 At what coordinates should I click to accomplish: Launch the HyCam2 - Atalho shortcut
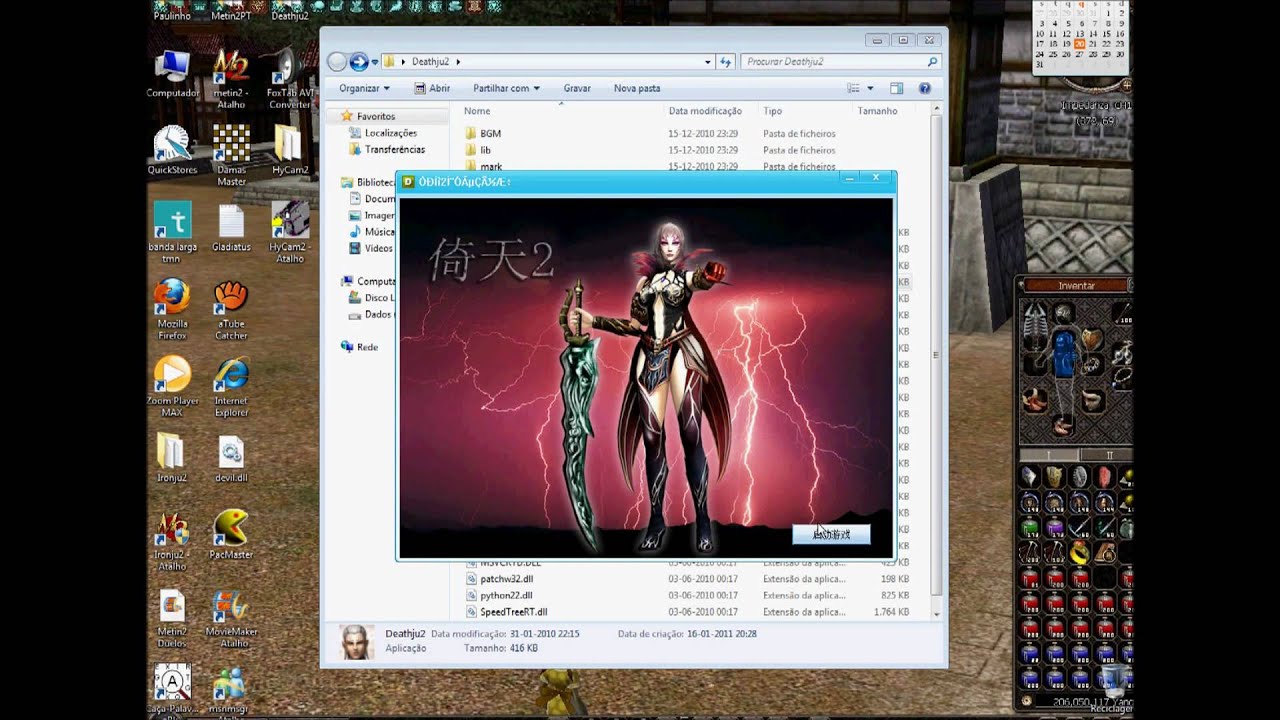290,232
